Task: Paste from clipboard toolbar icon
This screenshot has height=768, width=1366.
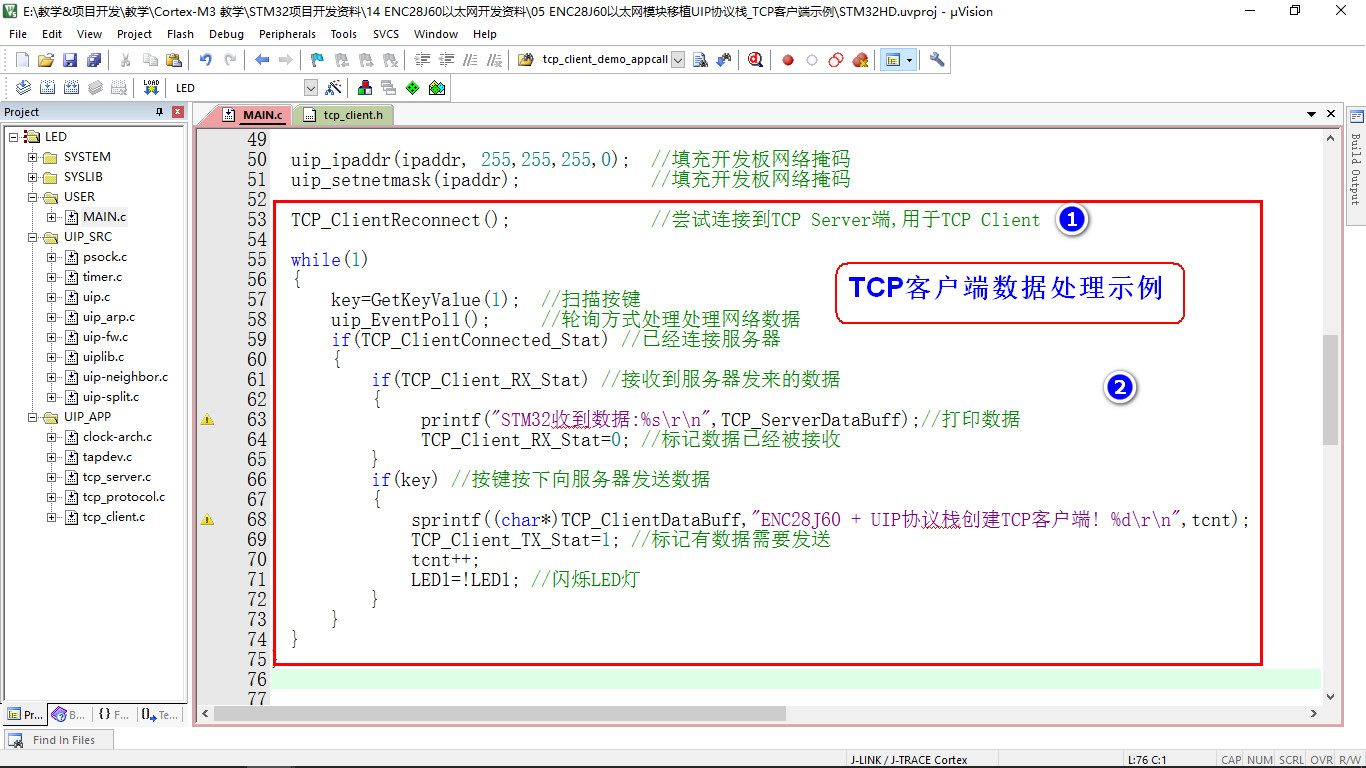Action: pyautogui.click(x=172, y=60)
